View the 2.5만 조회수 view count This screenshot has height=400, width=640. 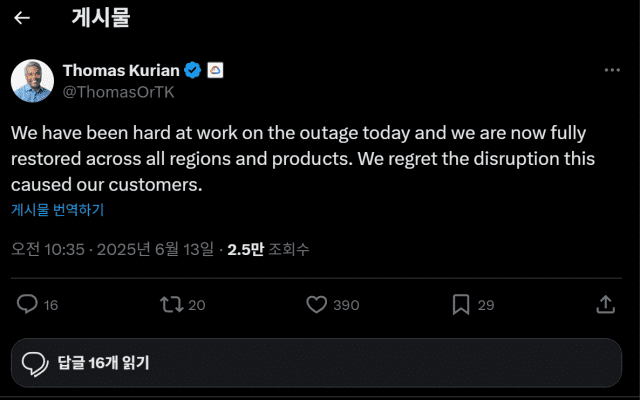pos(268,249)
